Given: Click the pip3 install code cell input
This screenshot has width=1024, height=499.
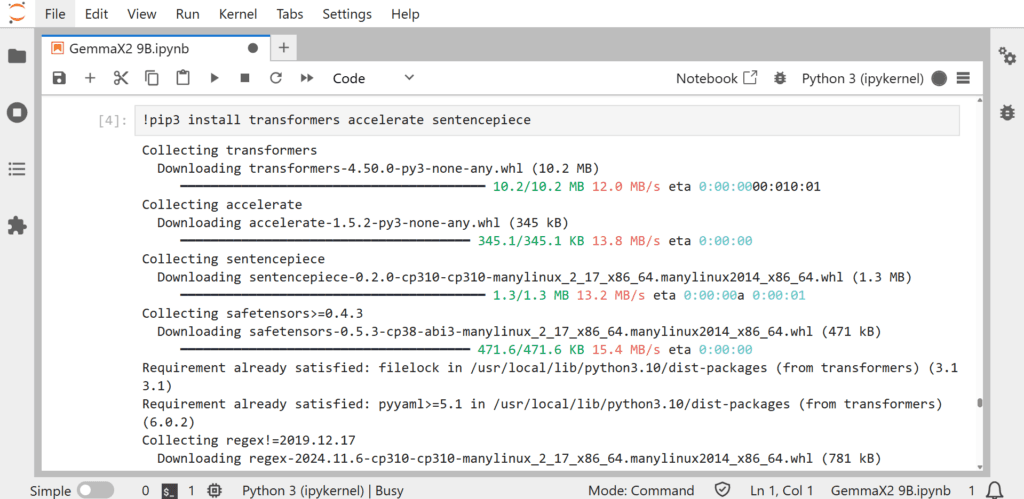Looking at the screenshot, I should (x=545, y=120).
